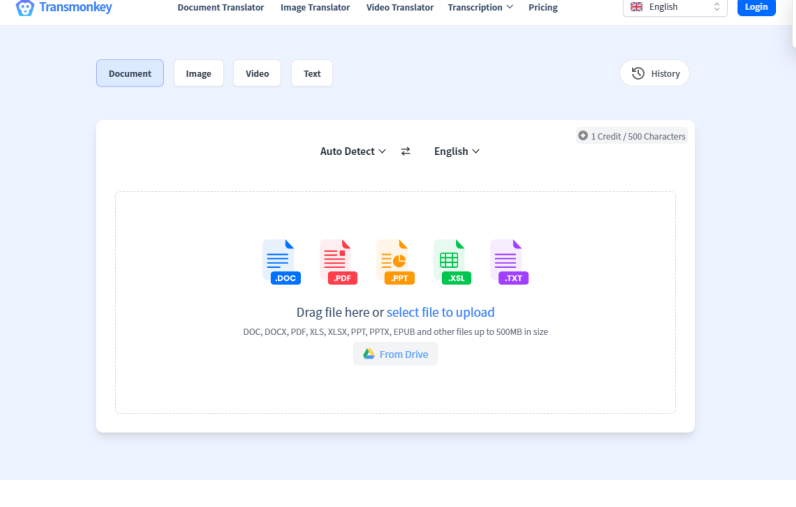The height and width of the screenshot is (507, 796).
Task: Click the credit coin icon
Action: click(583, 136)
